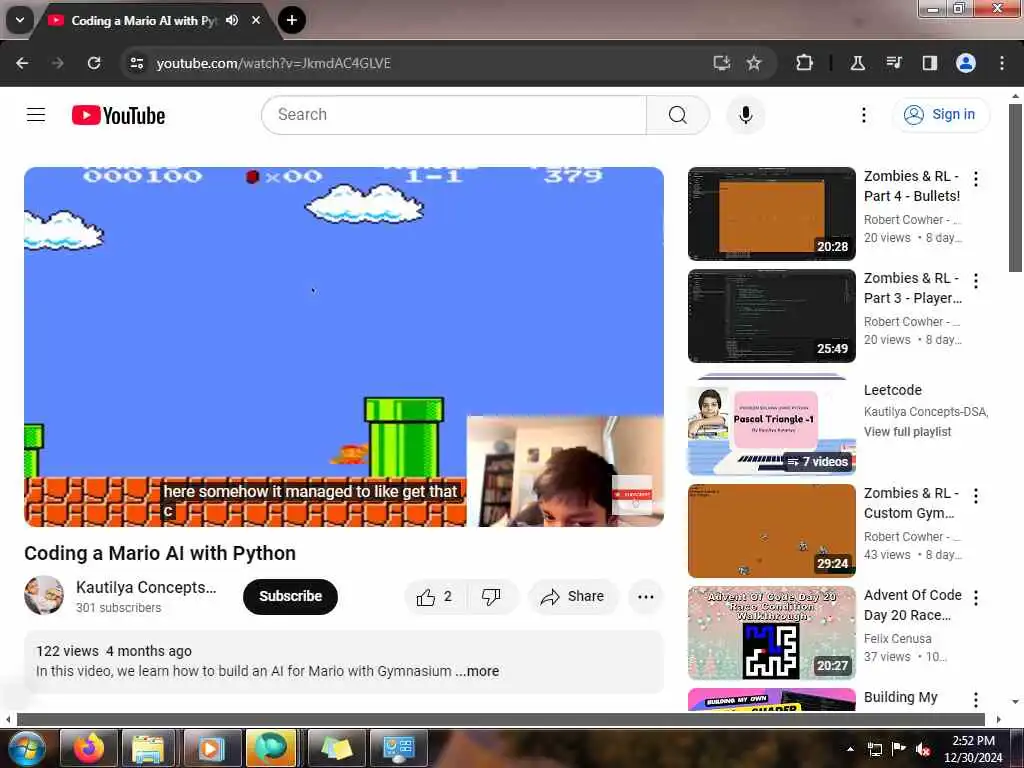Open options menu for Zombies Custom Gym
Viewport: 1024px width, 768px height.
pyautogui.click(x=976, y=496)
